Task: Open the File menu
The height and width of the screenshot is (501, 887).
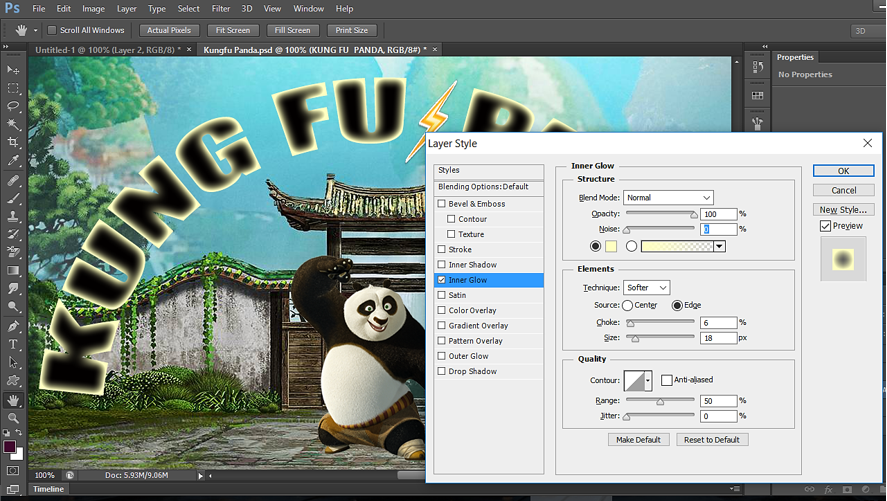Action: point(38,8)
